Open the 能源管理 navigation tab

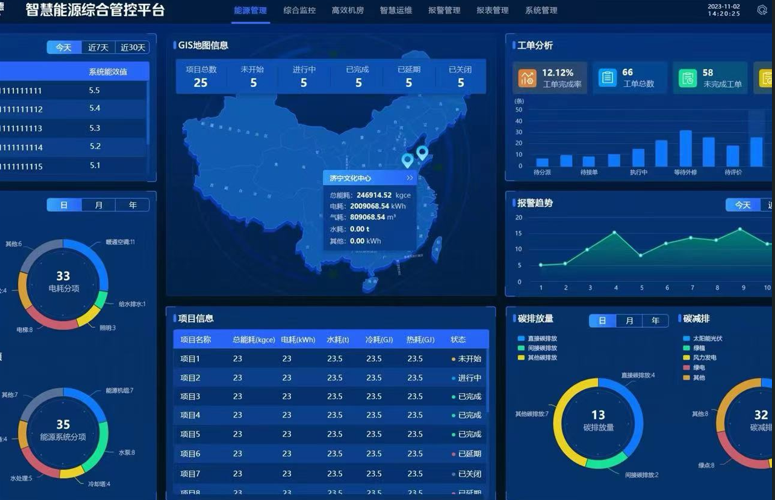250,10
